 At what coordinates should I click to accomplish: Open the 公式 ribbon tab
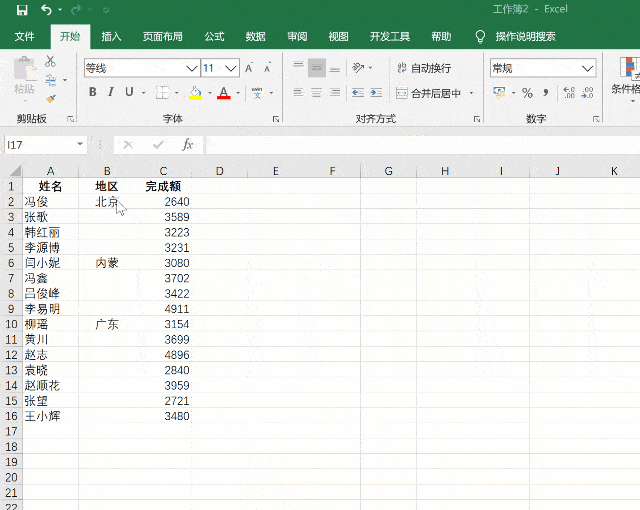214,36
